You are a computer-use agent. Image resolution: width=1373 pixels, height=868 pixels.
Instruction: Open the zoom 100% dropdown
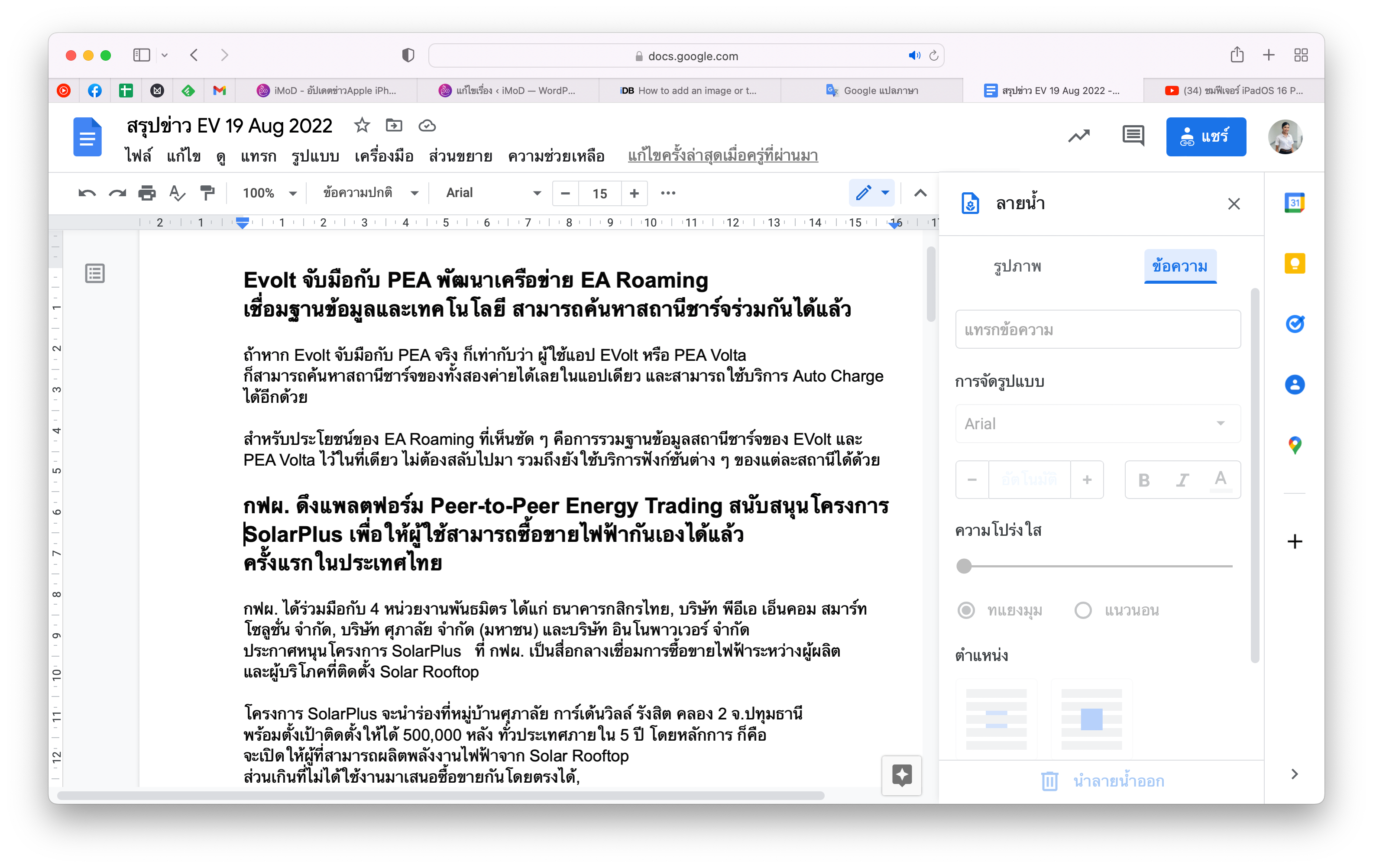(269, 193)
